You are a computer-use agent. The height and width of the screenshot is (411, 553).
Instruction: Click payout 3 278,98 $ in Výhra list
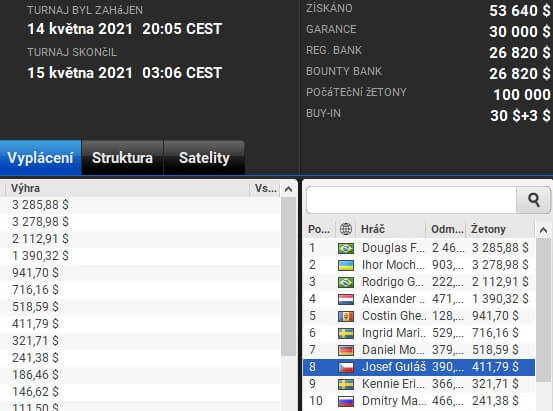(40, 222)
